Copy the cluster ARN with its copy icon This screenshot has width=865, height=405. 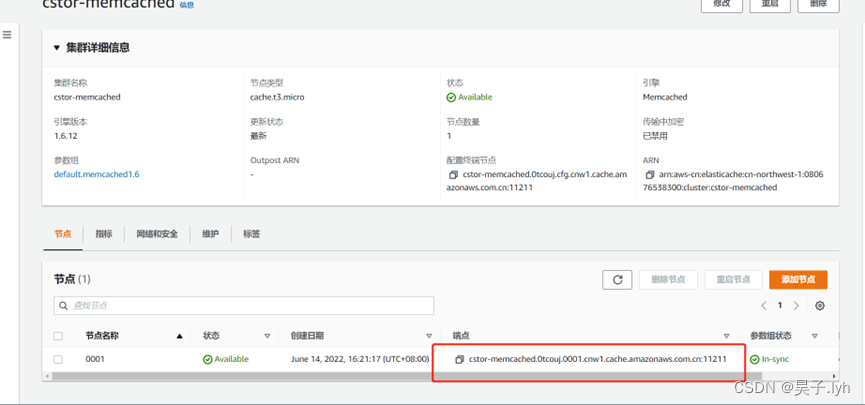coord(650,174)
